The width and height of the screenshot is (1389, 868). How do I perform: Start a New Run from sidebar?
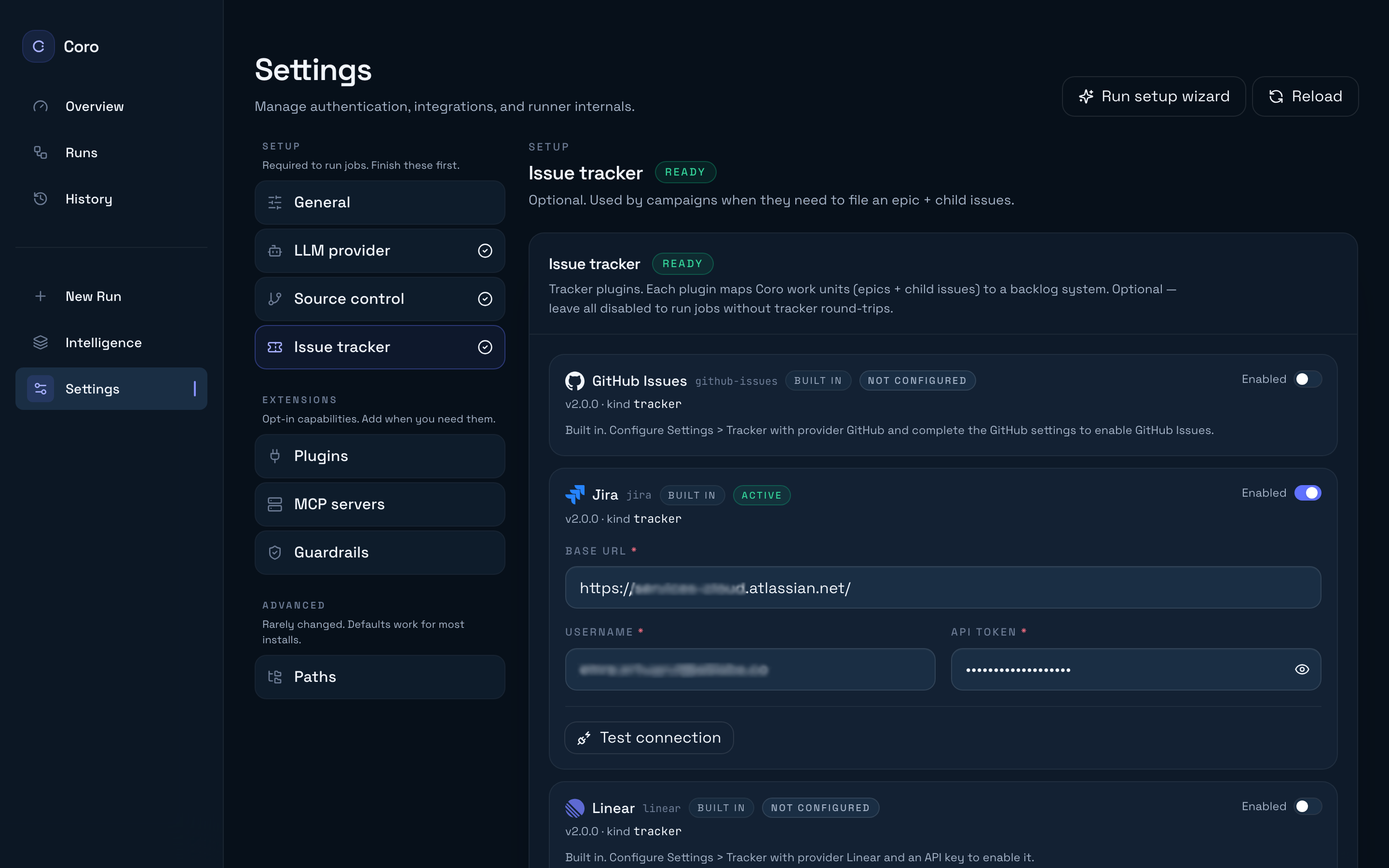coord(111,296)
